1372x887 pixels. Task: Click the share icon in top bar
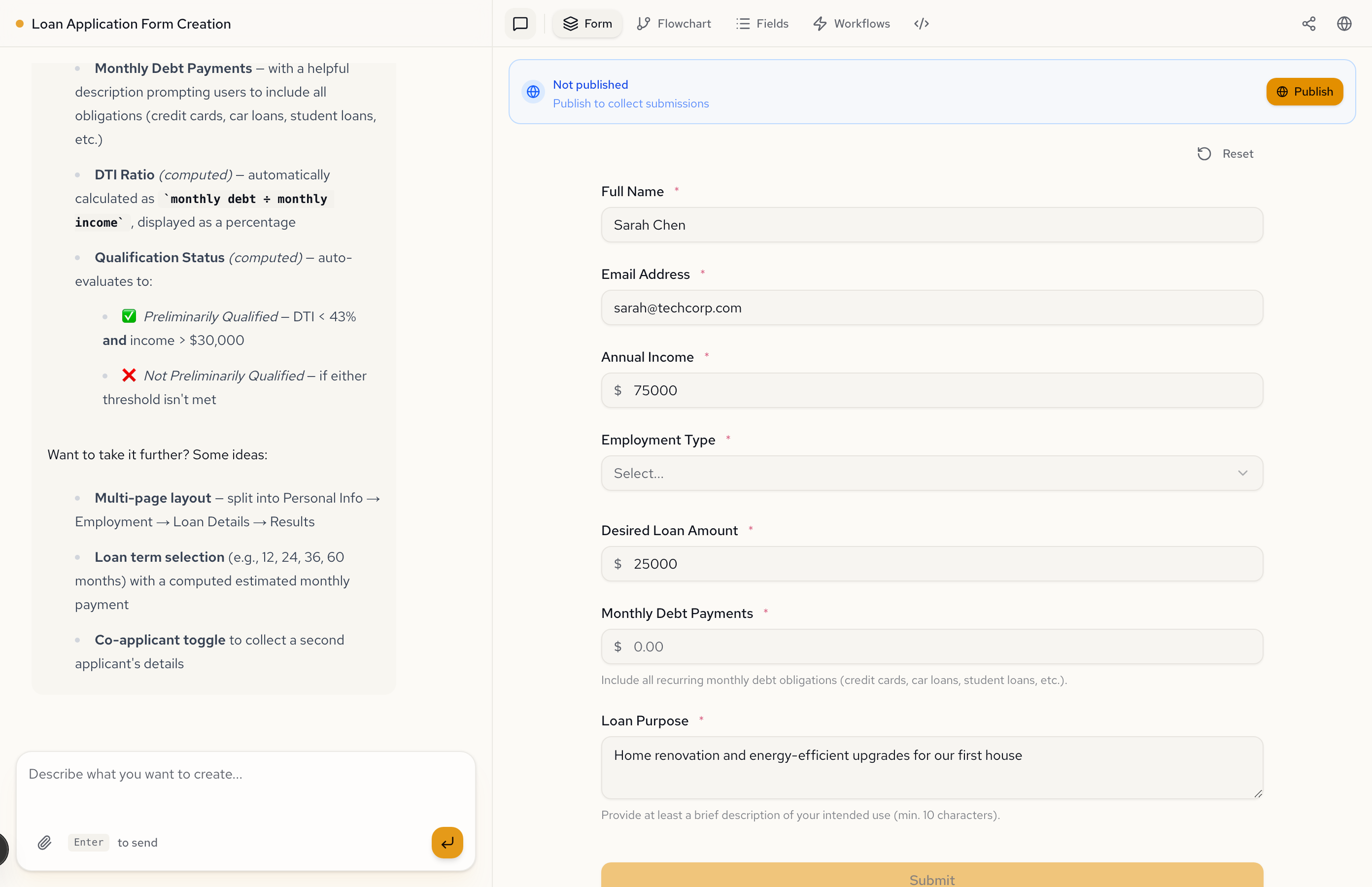click(1308, 24)
